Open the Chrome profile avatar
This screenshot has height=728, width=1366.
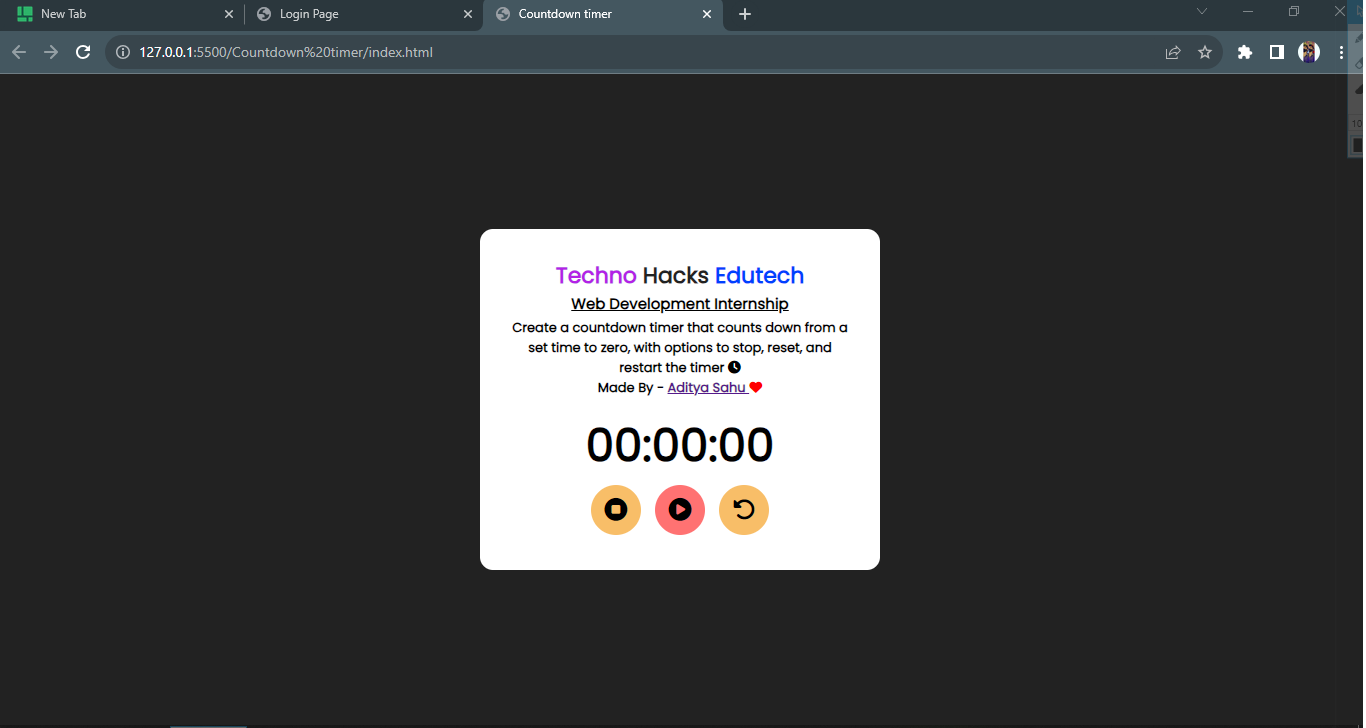click(x=1309, y=53)
